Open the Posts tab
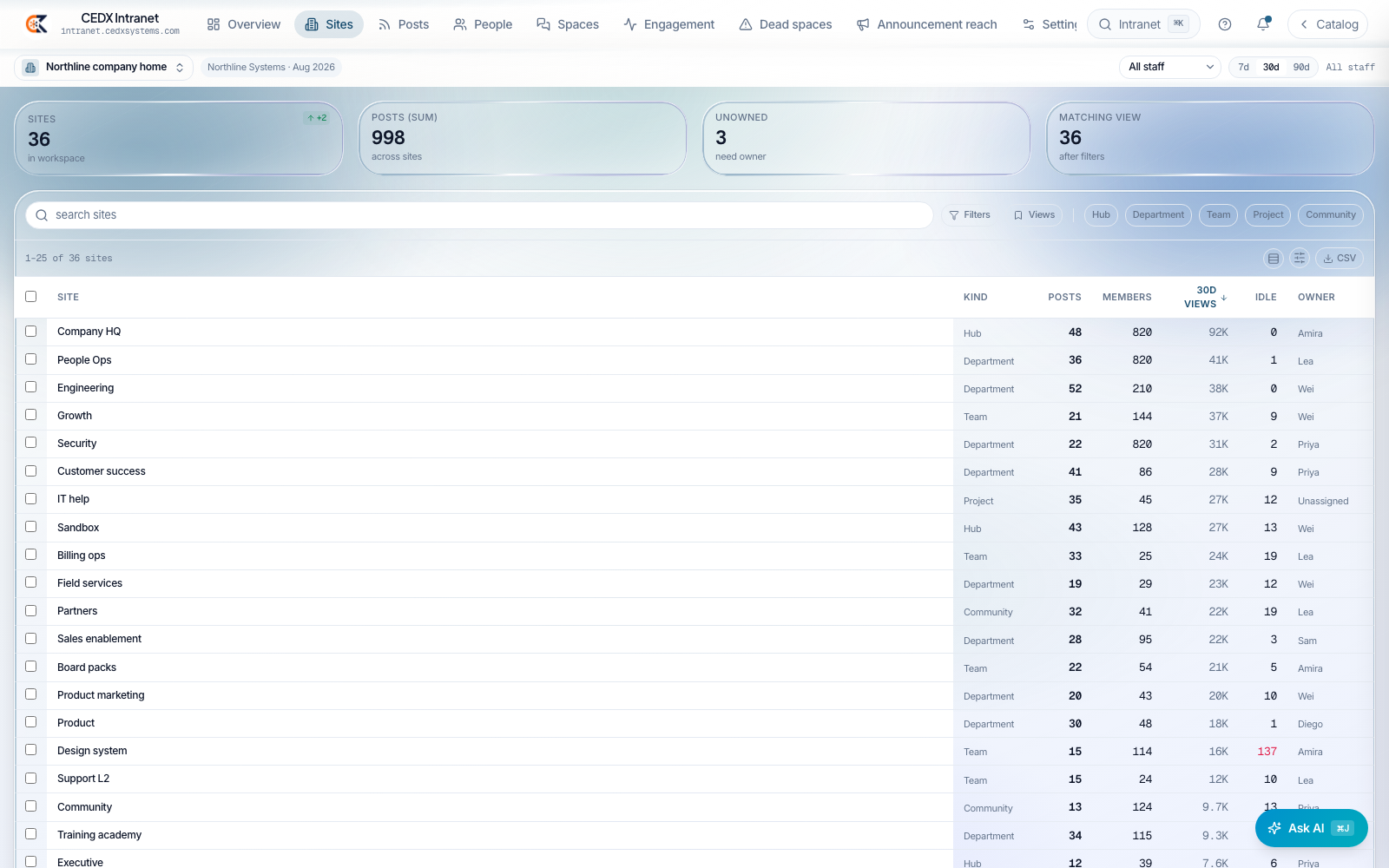This screenshot has width=1389, height=868. pos(404,24)
